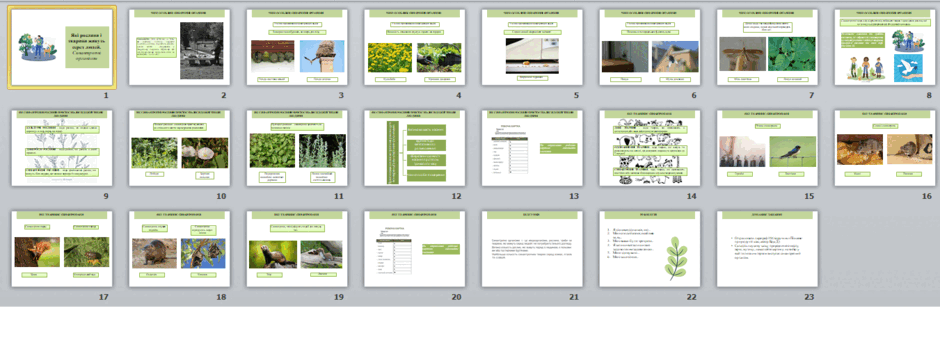Choose slide 5 thumbnail
This screenshot has height=363, width=940.
click(x=532, y=47)
